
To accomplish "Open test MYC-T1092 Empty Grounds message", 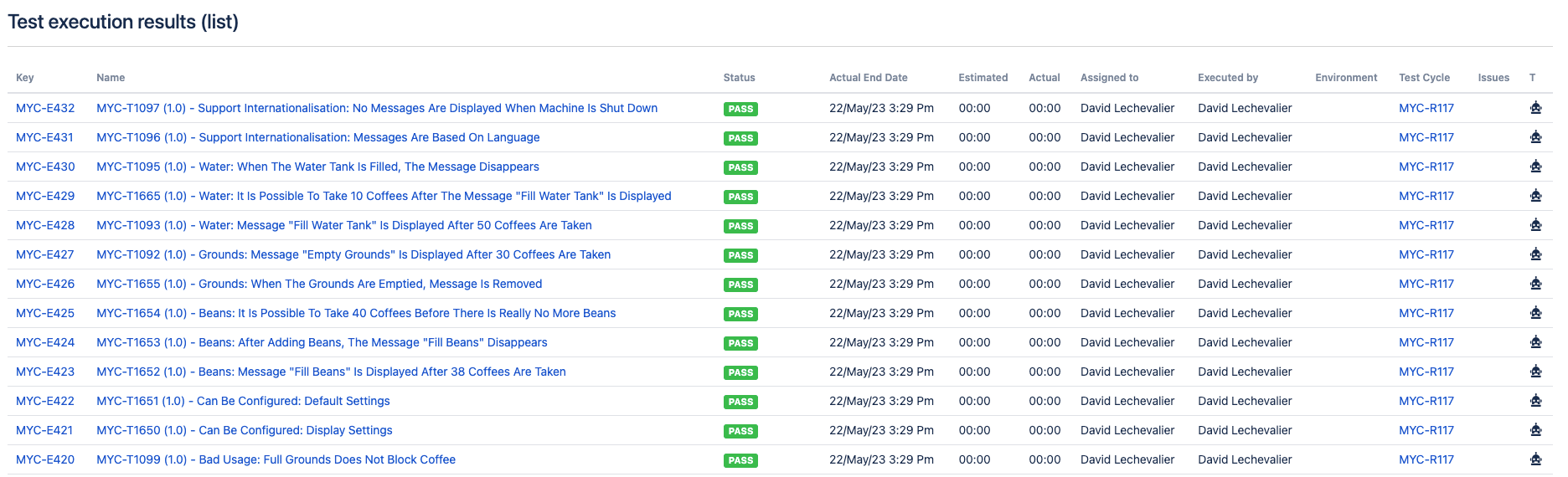I will (x=353, y=254).
